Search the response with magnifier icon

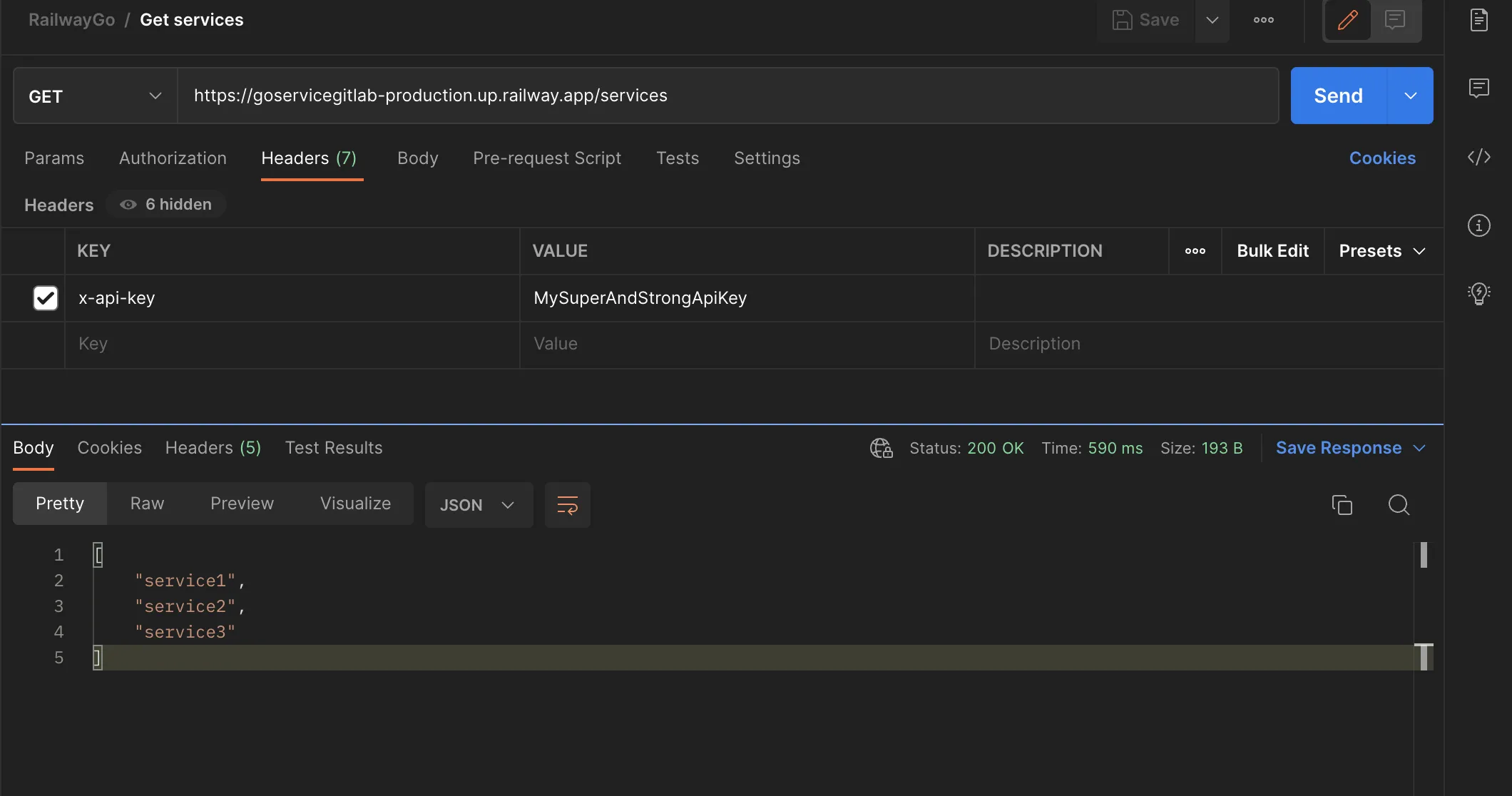1399,505
